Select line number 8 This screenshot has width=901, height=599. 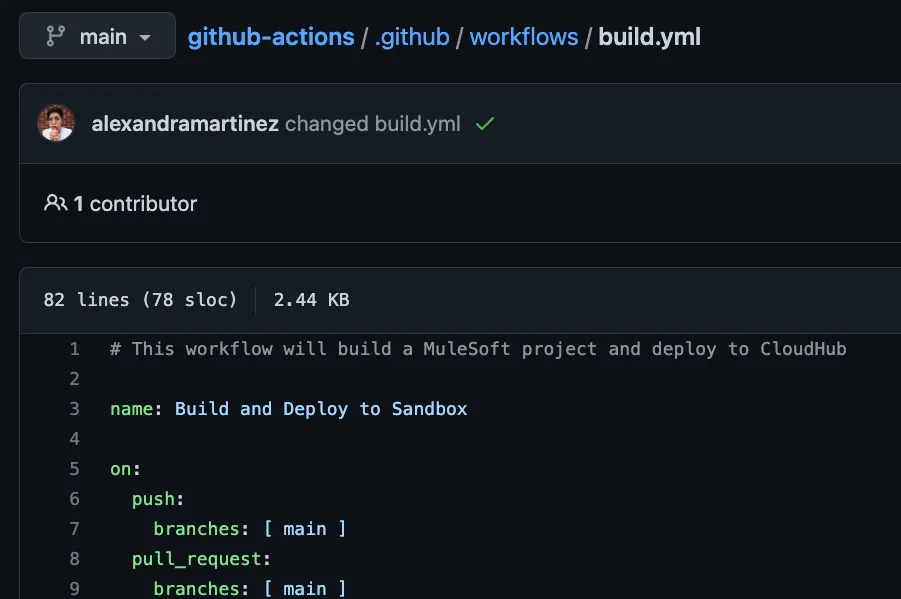point(74,558)
